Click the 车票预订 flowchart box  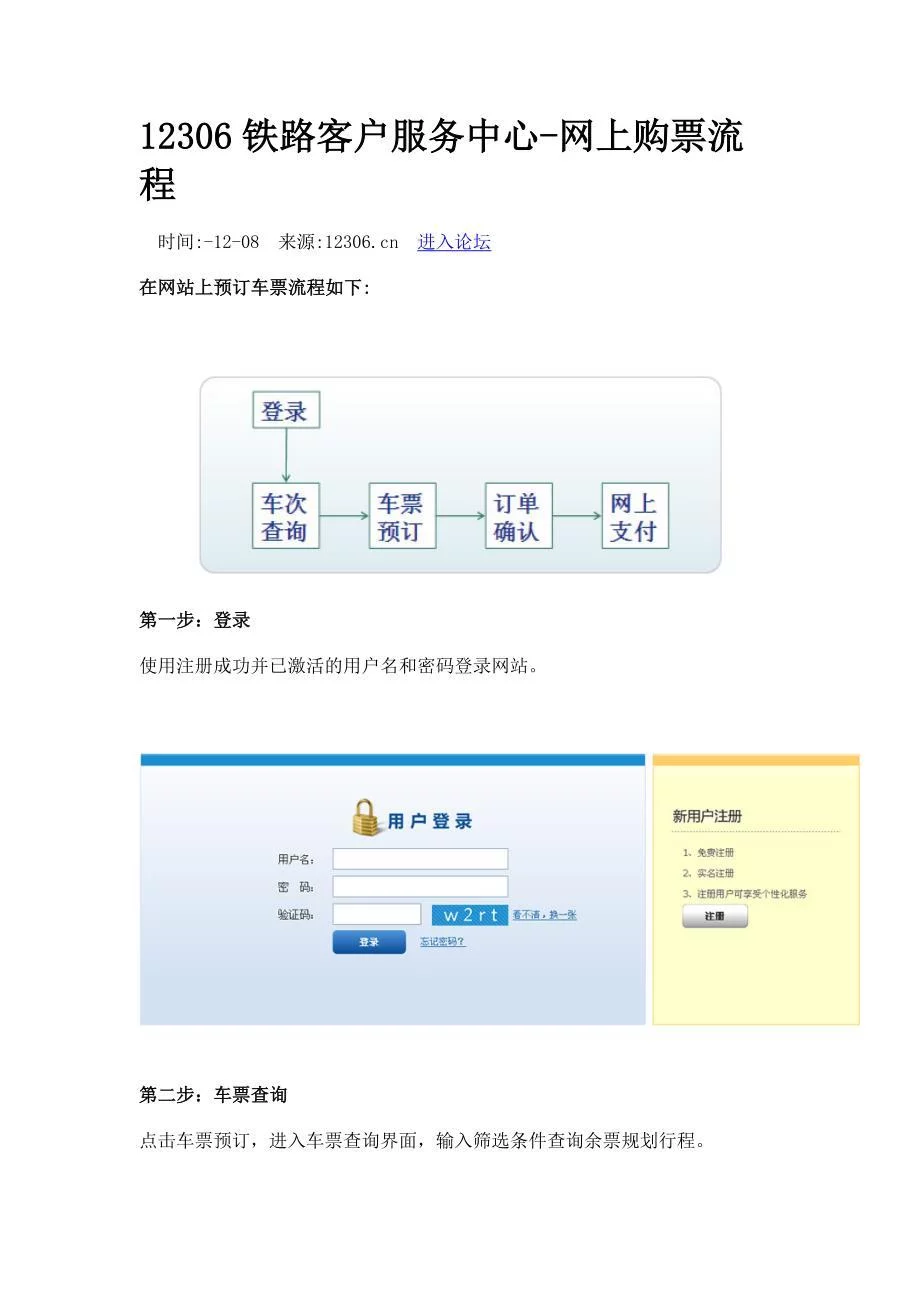pos(402,516)
